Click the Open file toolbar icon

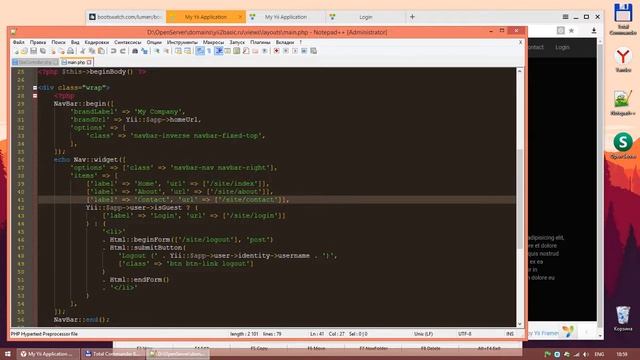pos(24,51)
